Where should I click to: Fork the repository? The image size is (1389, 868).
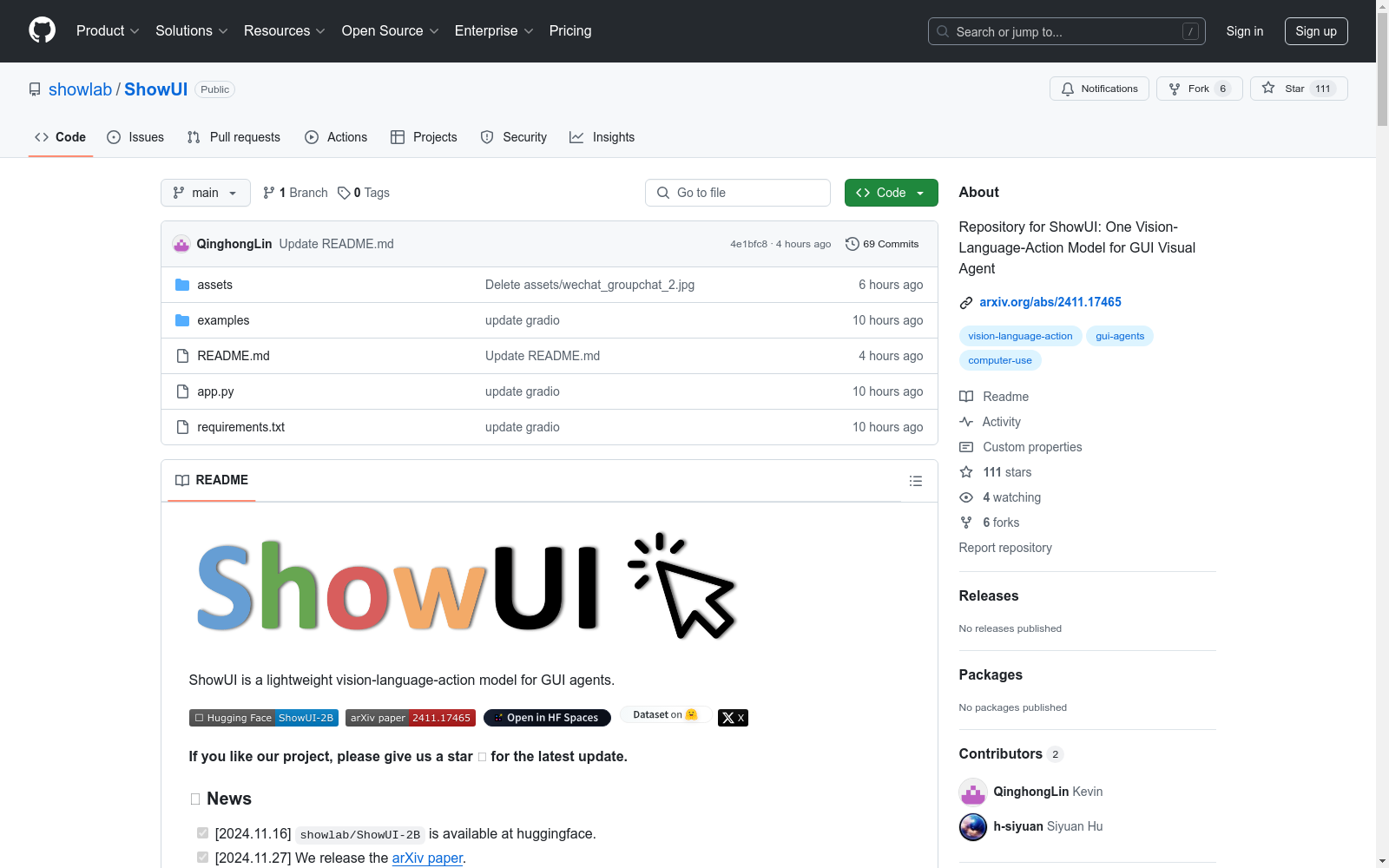(1199, 89)
